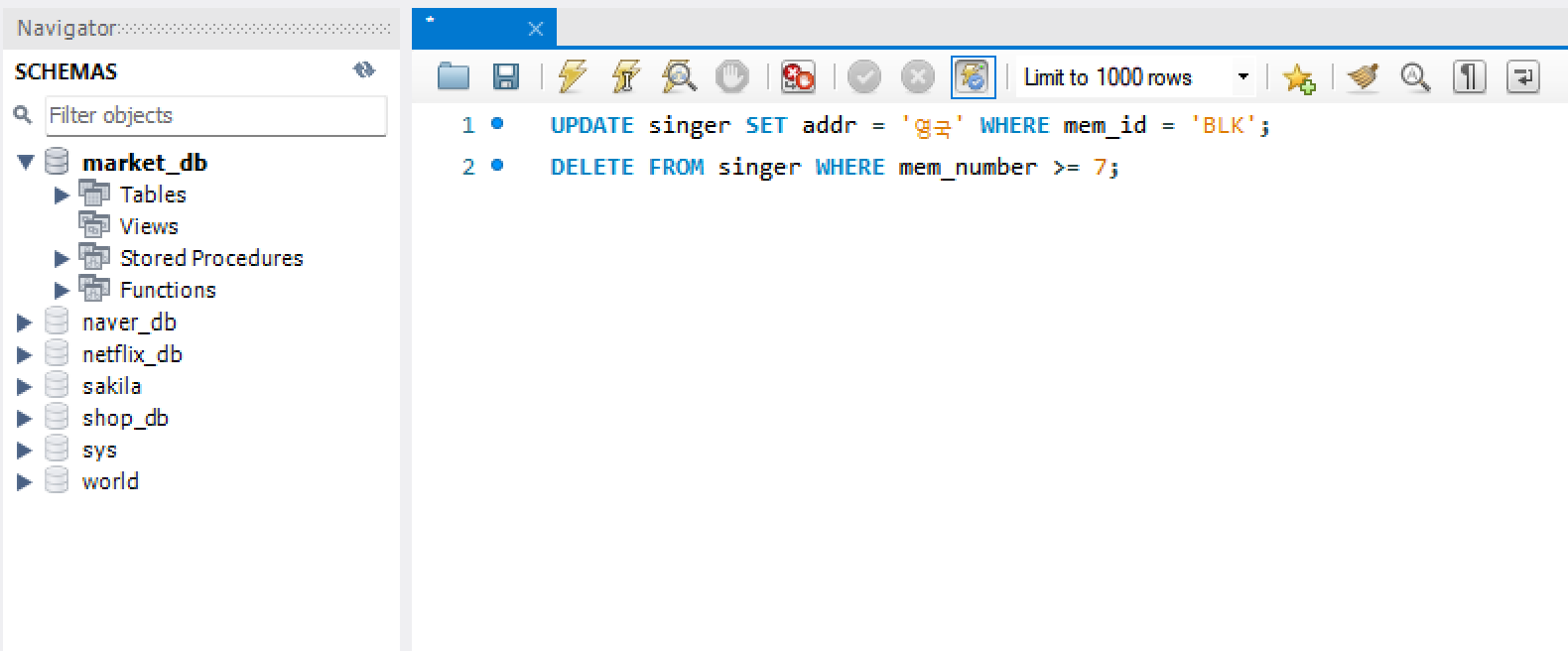The height and width of the screenshot is (651, 1568).
Task: Select the market_db schema name
Action: coord(145,163)
